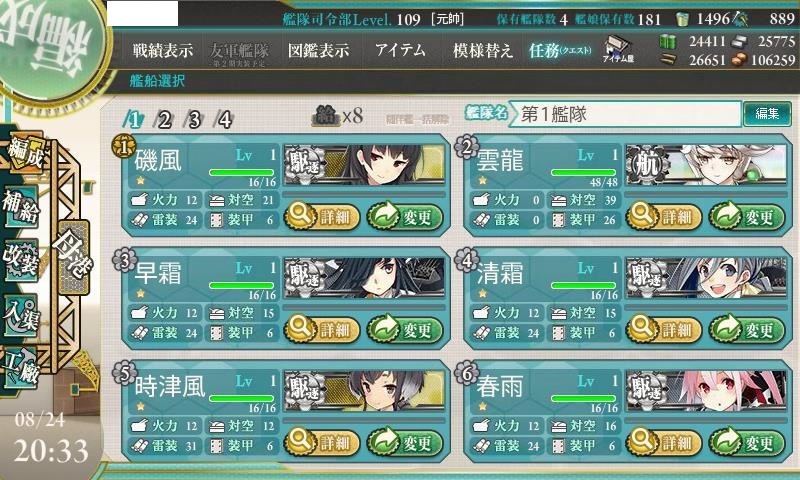
Task: Switch to fleet 2 tab
Action: 164,120
